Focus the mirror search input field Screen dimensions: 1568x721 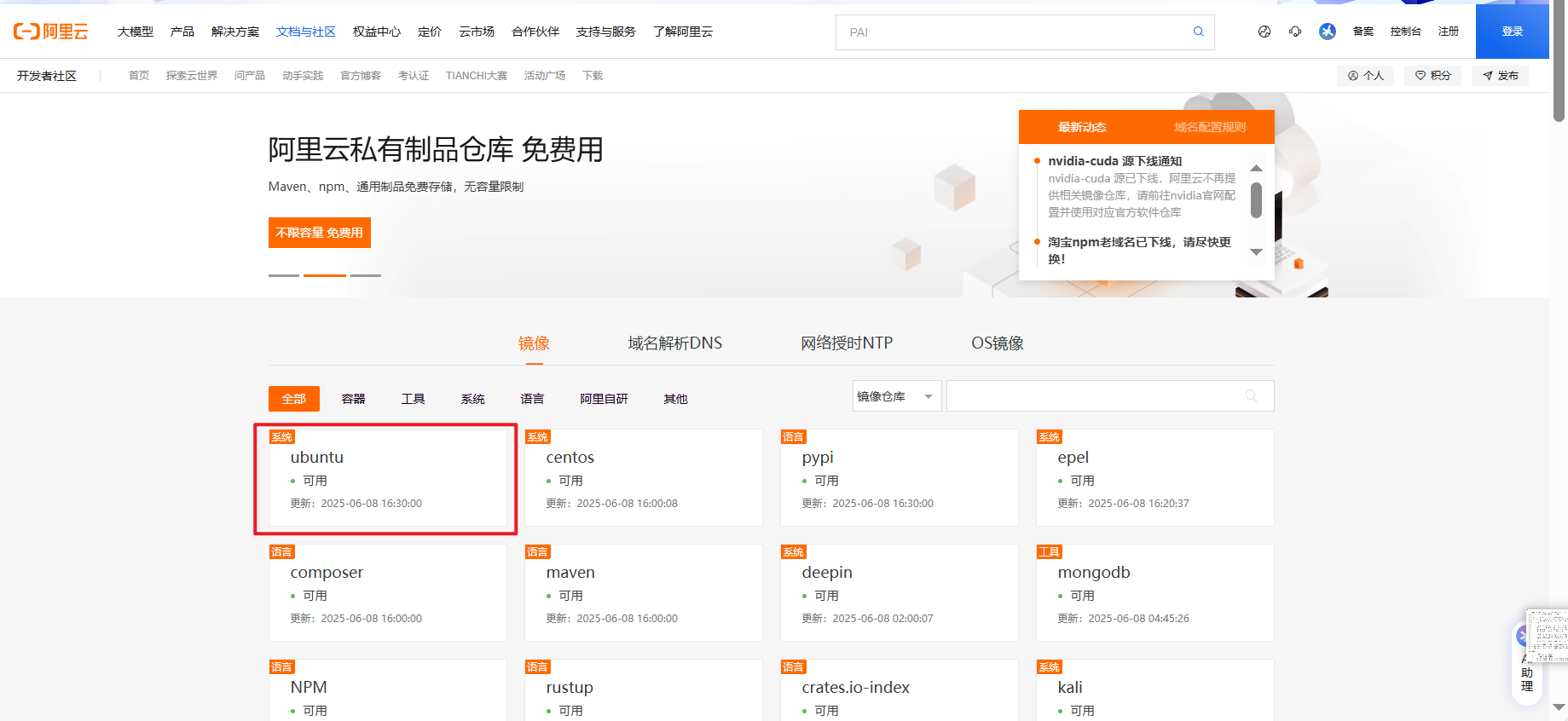pyautogui.click(x=1110, y=396)
